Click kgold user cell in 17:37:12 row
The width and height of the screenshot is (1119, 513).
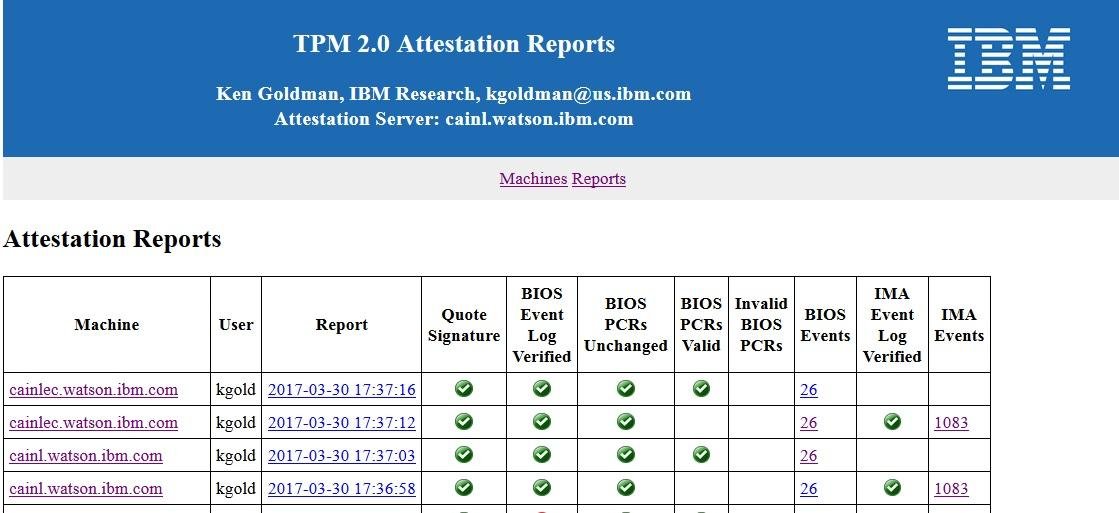click(x=236, y=423)
